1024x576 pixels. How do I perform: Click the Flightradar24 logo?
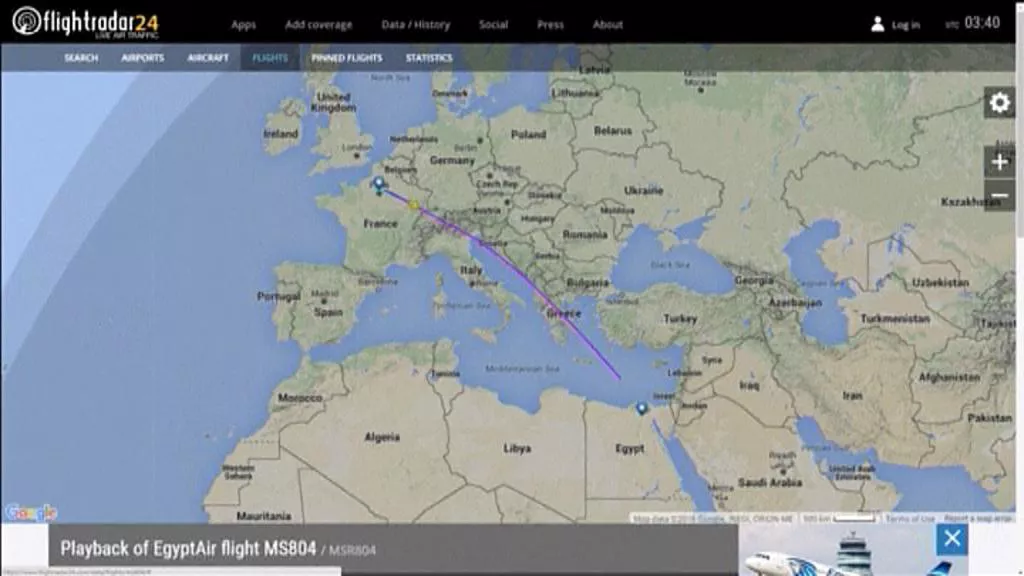click(x=86, y=22)
